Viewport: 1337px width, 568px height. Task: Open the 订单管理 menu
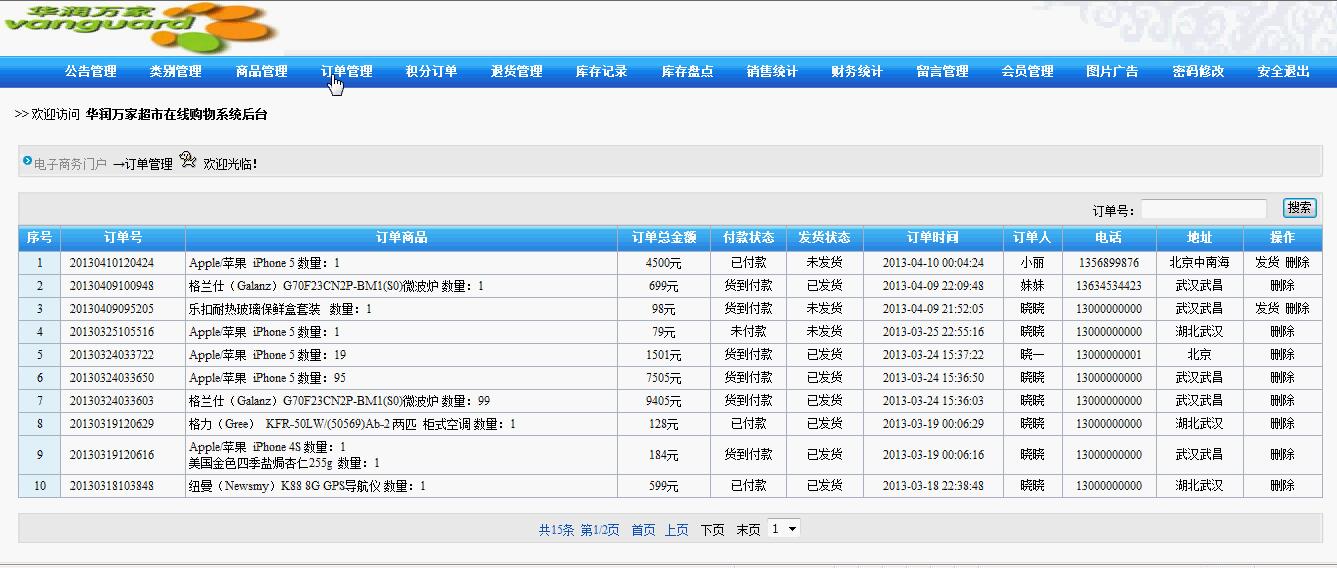point(346,72)
